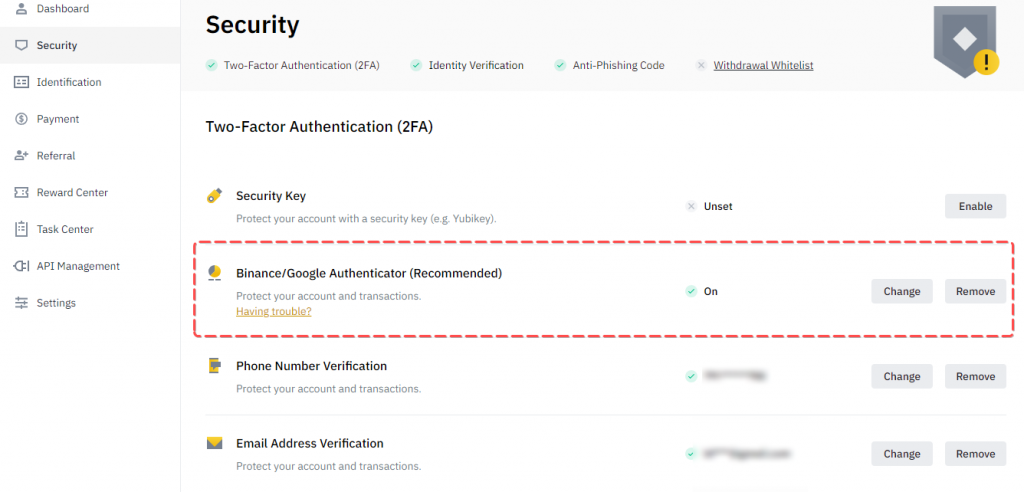Click the Email Address Verification envelope icon
1024x492 pixels.
[x=214, y=444]
